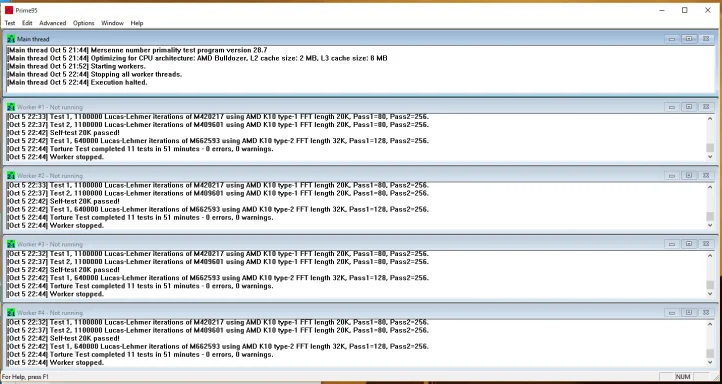
Task: Open the Options menu
Action: tap(83, 23)
